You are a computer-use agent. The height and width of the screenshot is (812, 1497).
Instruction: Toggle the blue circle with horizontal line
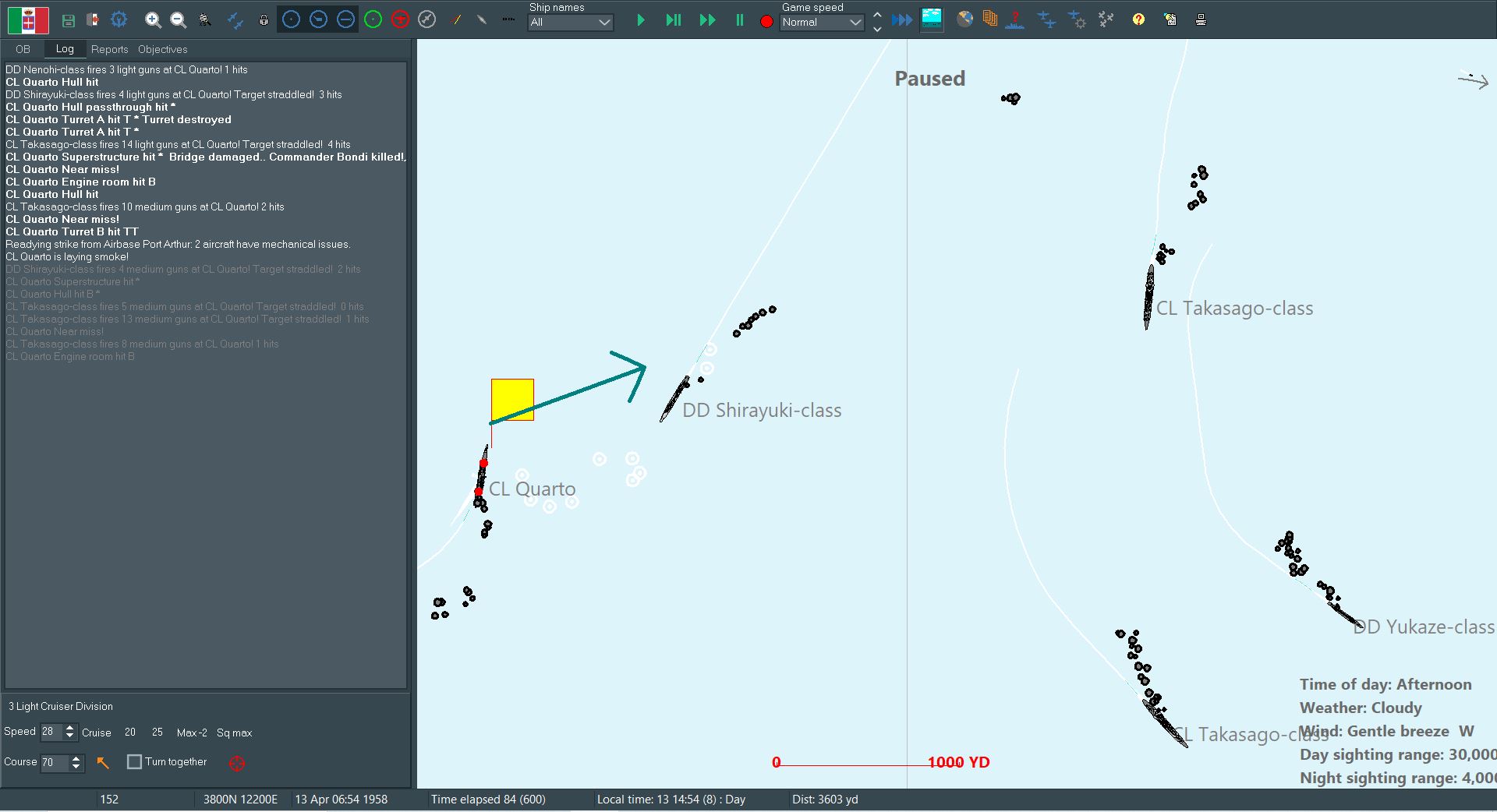(x=345, y=19)
